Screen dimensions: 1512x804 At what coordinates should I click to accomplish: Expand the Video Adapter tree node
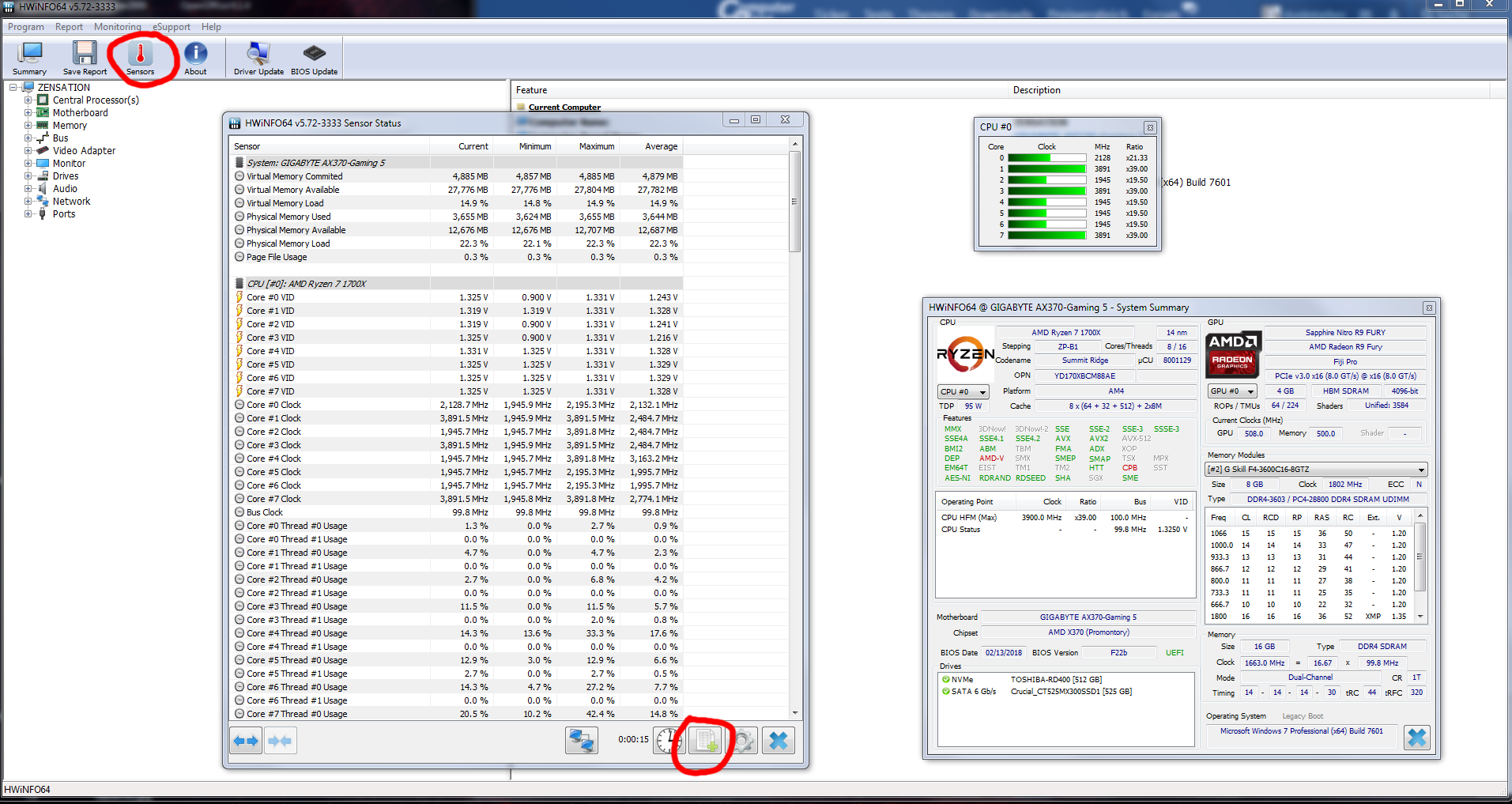click(x=28, y=151)
